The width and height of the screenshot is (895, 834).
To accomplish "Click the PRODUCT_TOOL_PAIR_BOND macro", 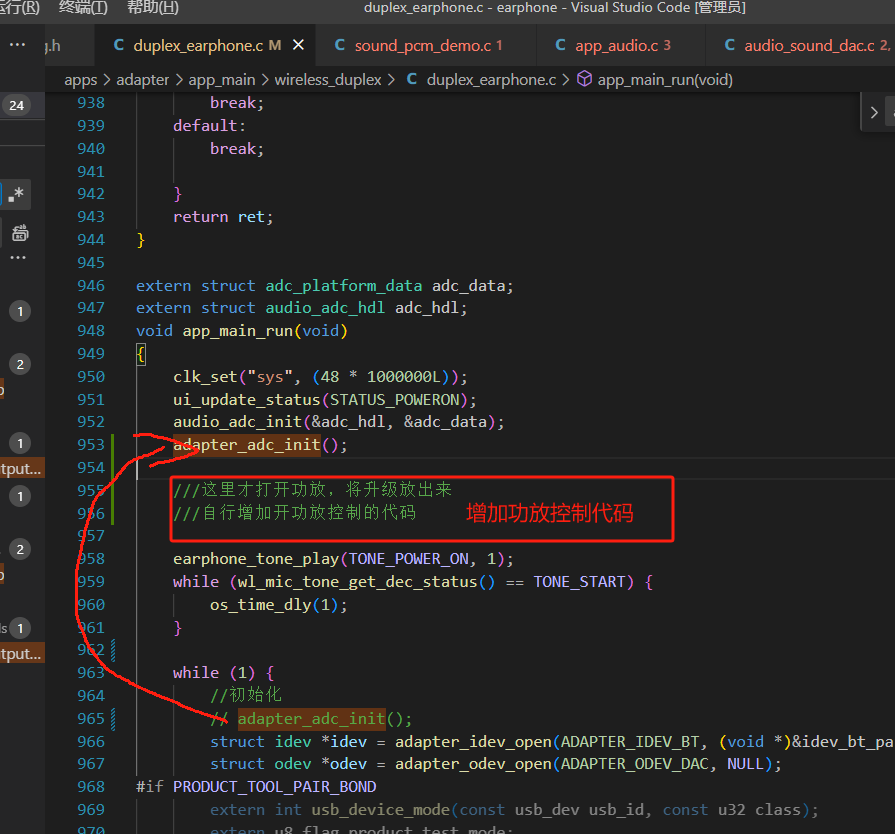I will (275, 787).
